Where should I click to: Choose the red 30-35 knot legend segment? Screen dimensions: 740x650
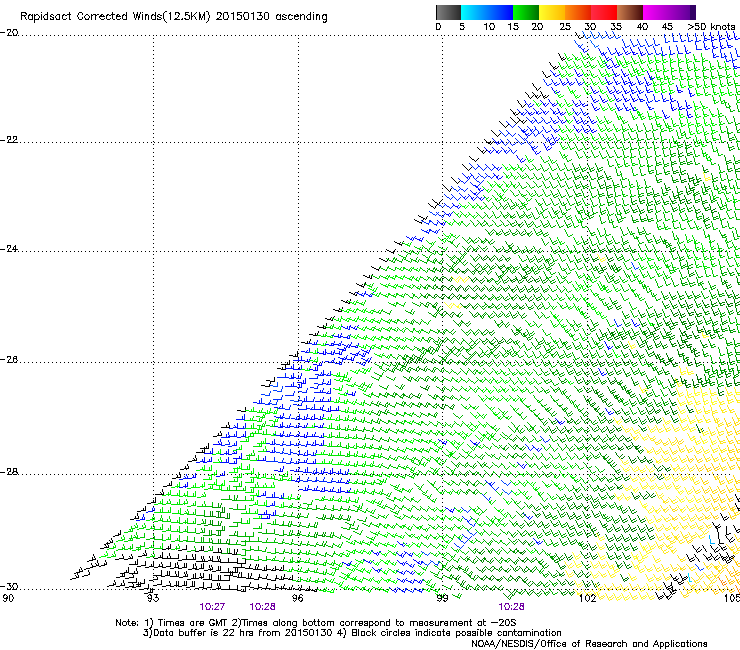[604, 12]
